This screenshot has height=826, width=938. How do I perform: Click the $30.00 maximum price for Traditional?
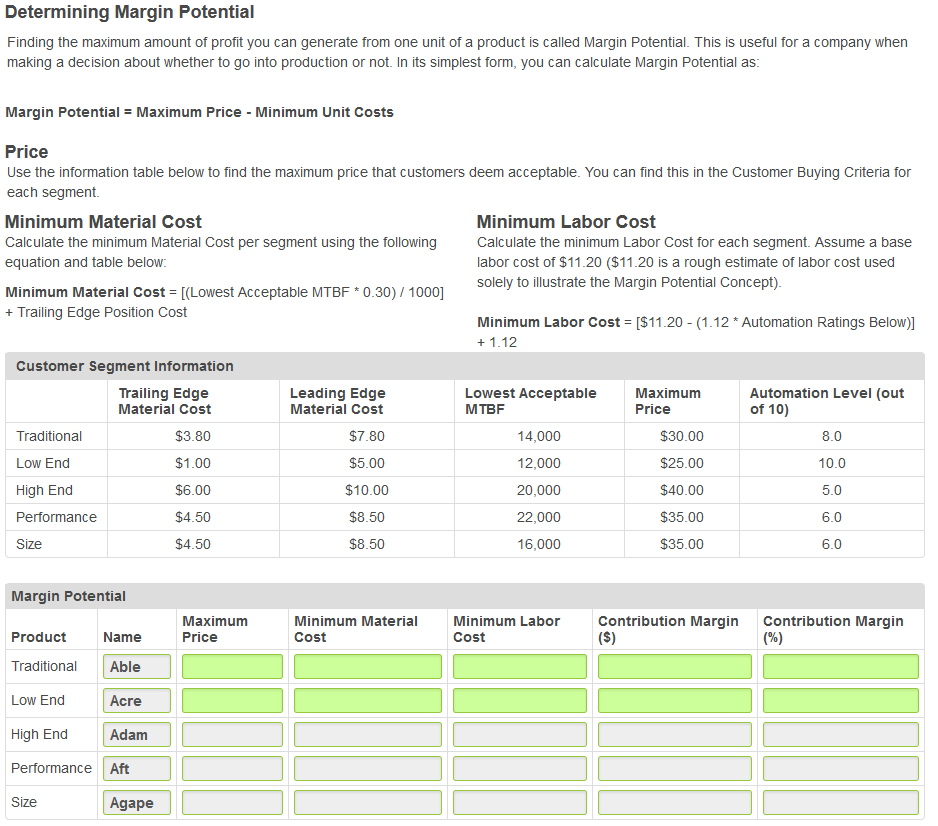tap(682, 436)
